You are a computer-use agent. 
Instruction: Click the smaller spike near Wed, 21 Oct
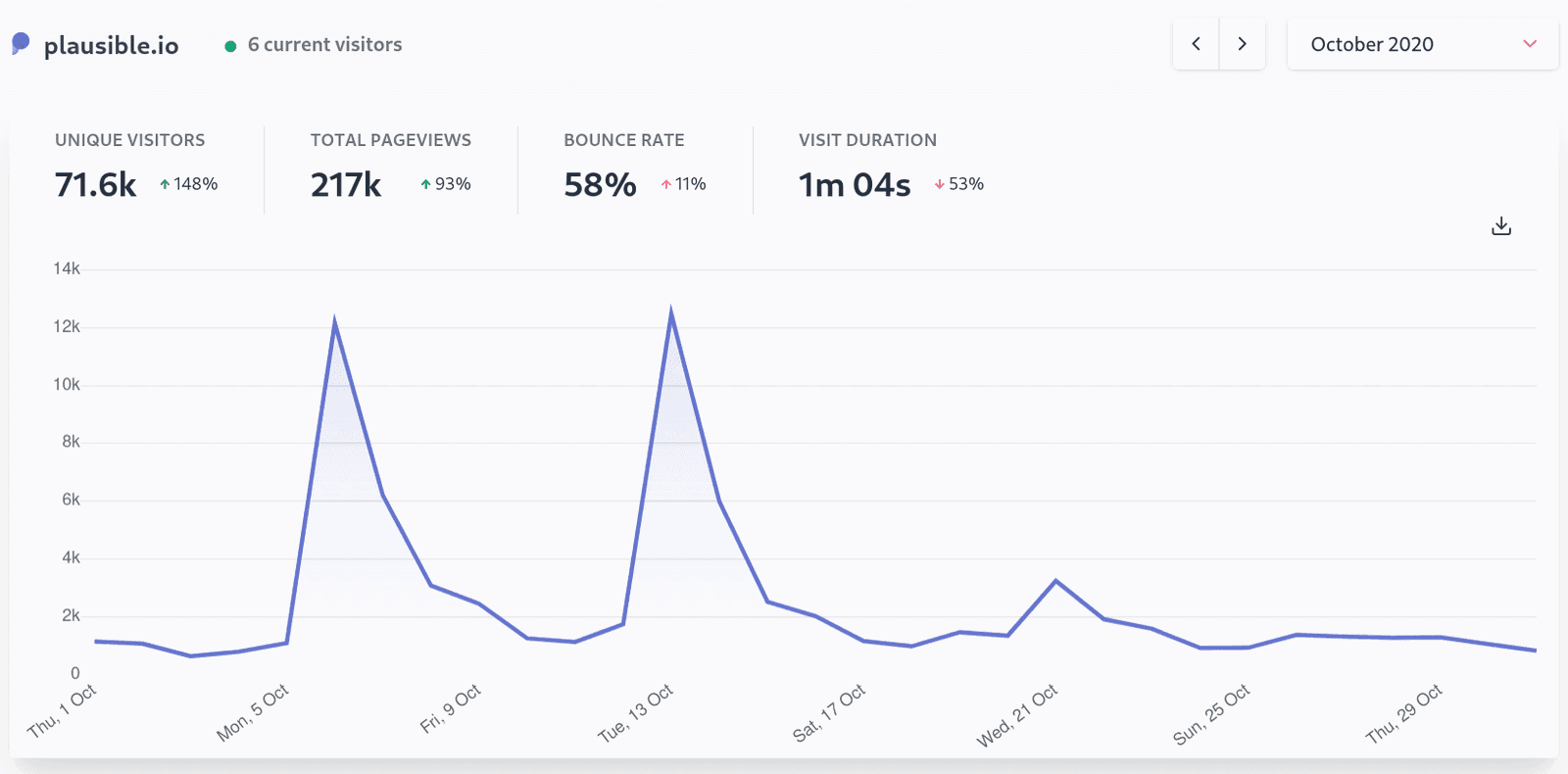[1055, 581]
